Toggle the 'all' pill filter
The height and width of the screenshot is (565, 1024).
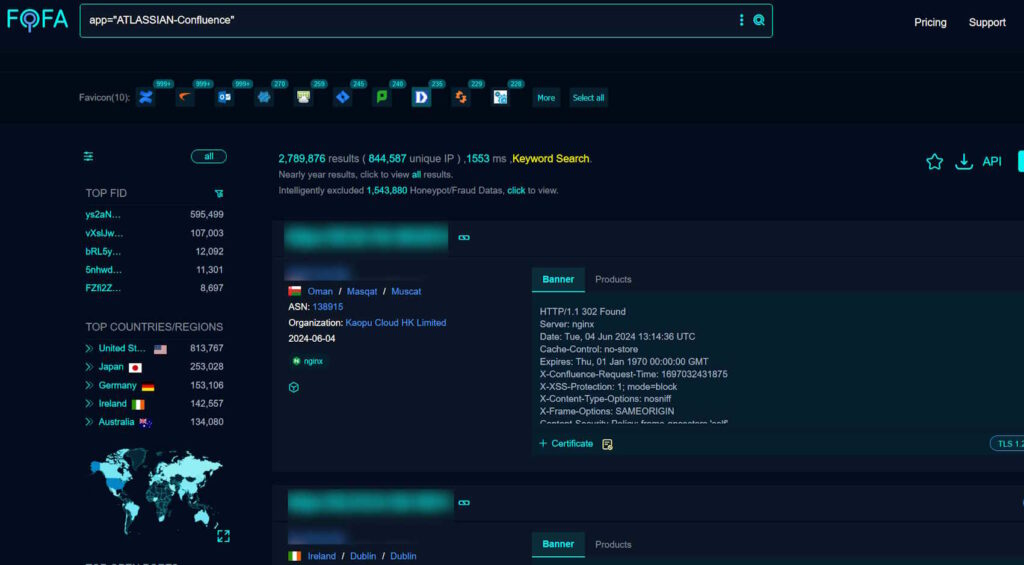click(x=208, y=156)
